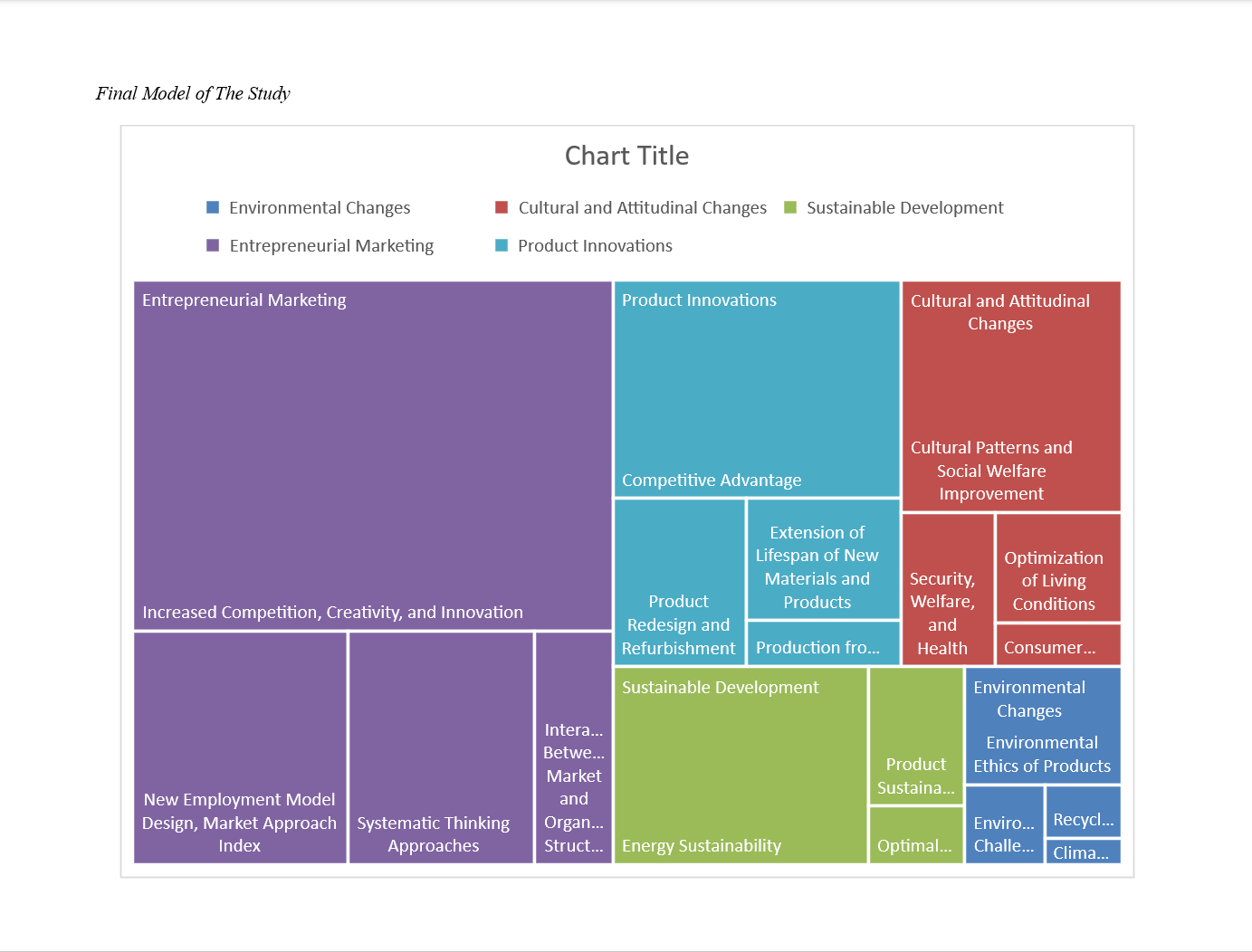Click the "Optimization of Living Conditions" tile
The image size is (1252, 952).
1057,568
